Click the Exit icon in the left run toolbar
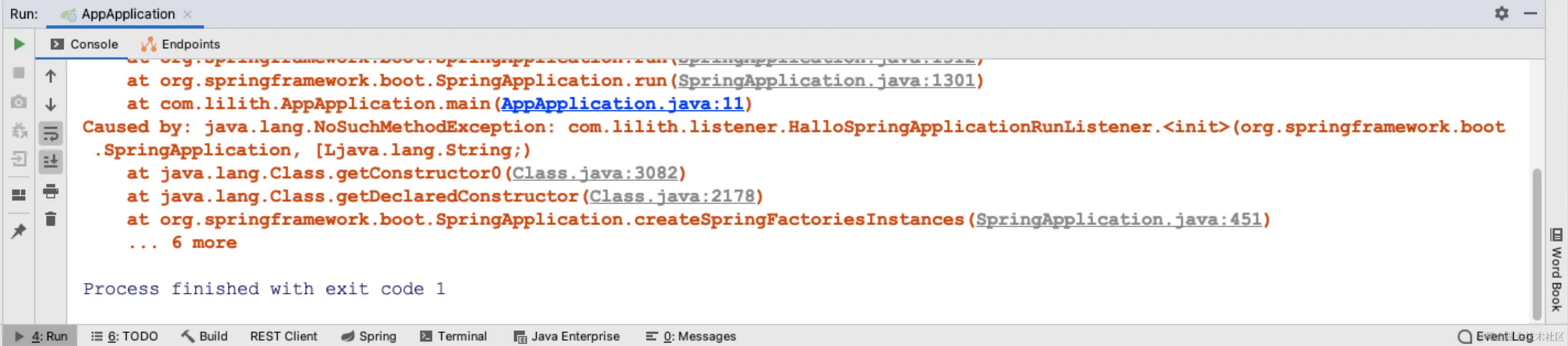Image resolution: width=1568 pixels, height=346 pixels. point(19,159)
